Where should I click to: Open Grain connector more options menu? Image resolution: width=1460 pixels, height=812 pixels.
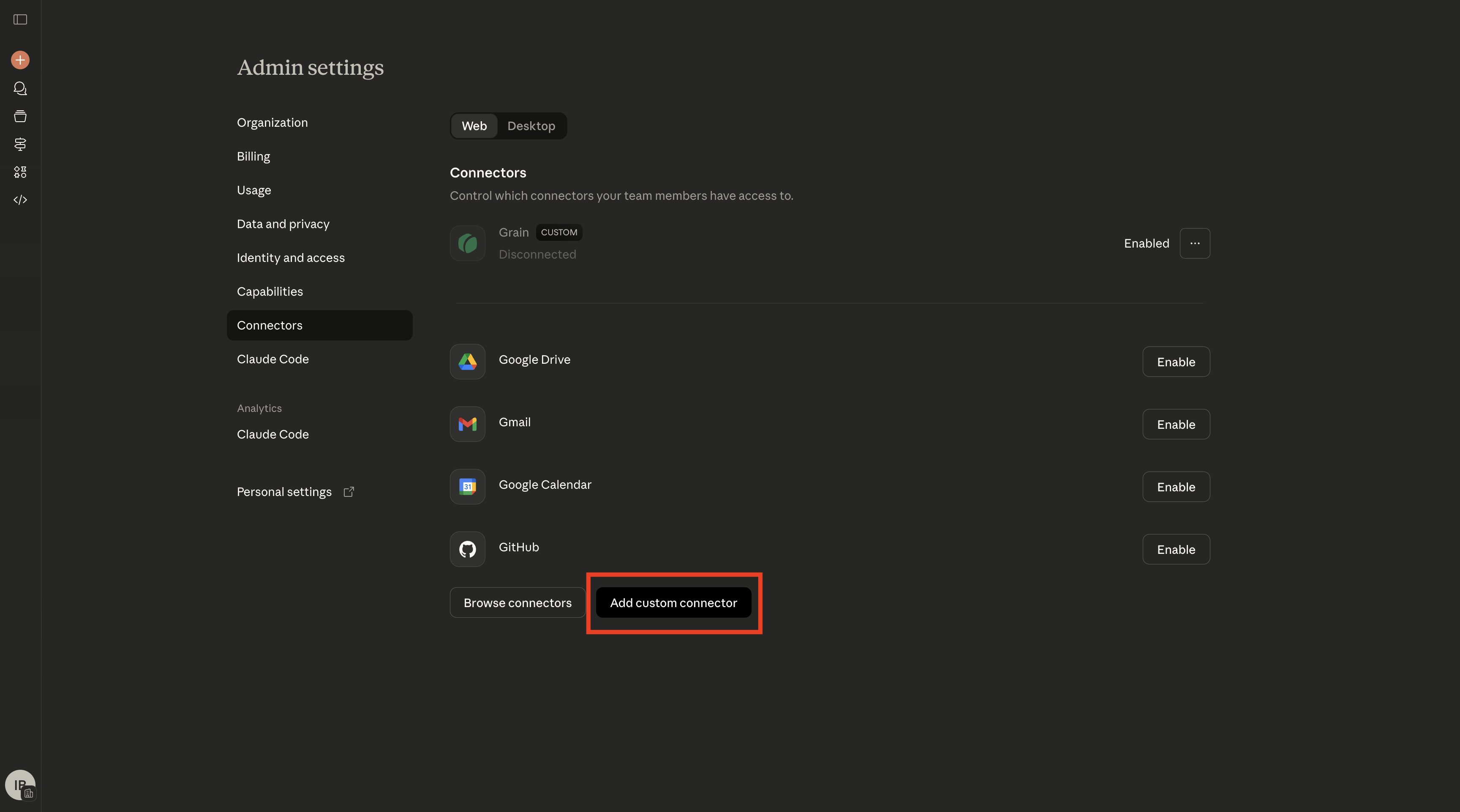1194,244
